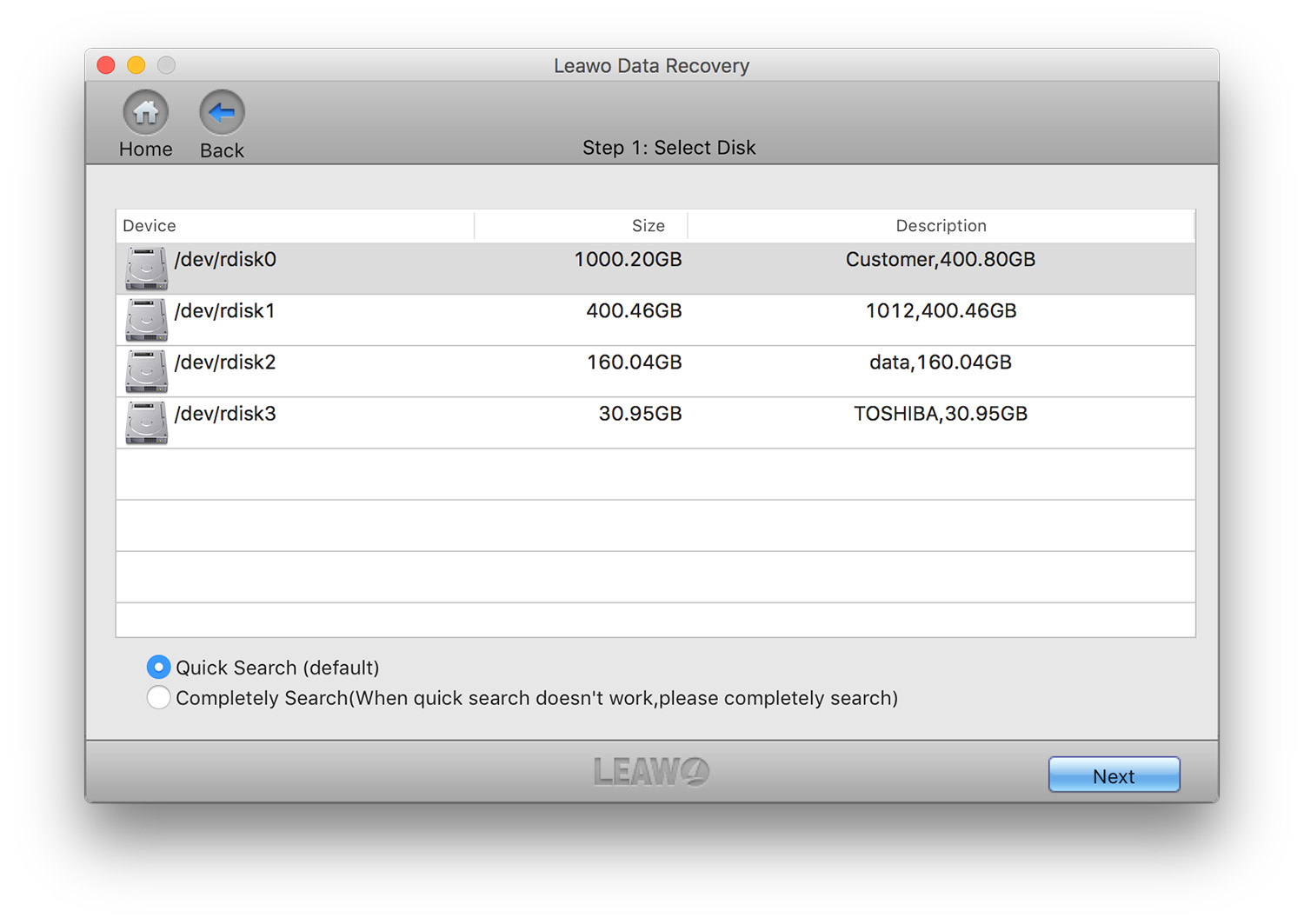The image size is (1304, 924).
Task: Sort by the Device column header
Action: [150, 226]
